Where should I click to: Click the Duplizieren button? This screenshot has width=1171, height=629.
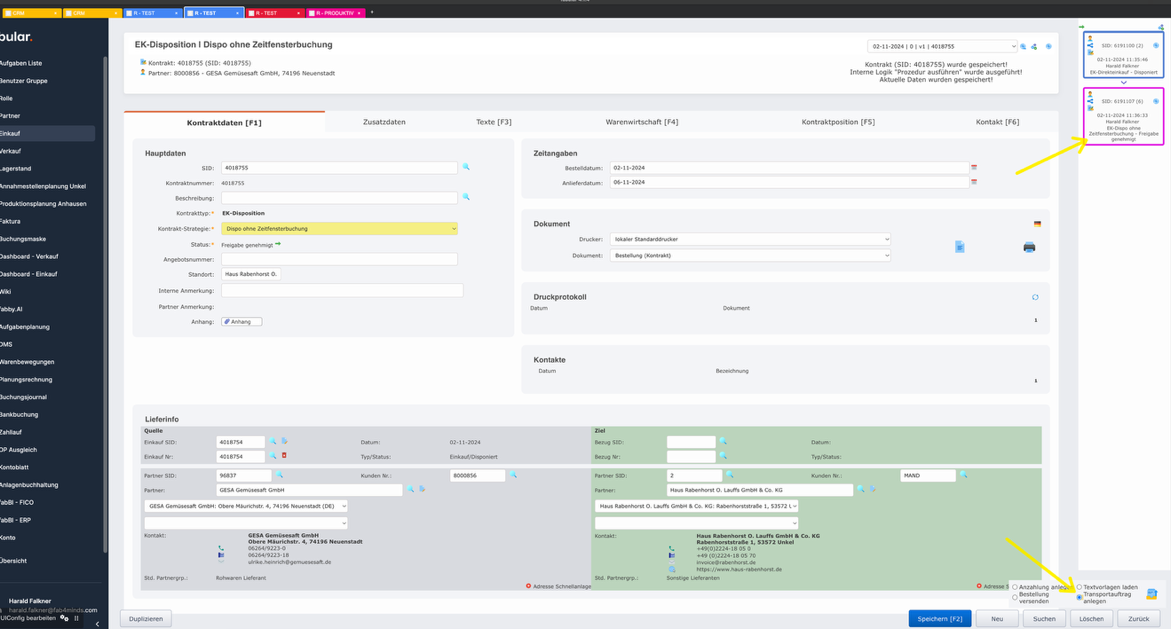[x=146, y=619]
